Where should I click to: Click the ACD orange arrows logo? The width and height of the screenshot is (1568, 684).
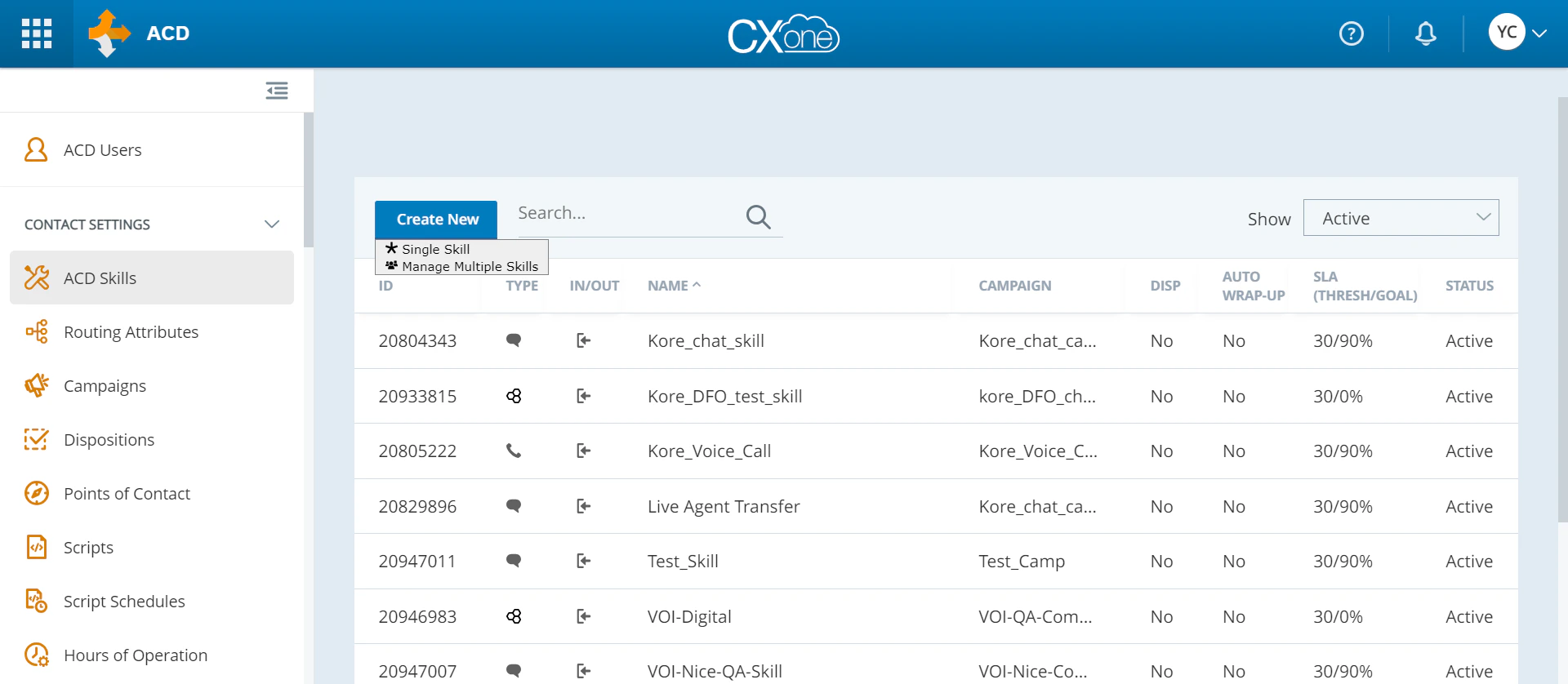(x=109, y=33)
